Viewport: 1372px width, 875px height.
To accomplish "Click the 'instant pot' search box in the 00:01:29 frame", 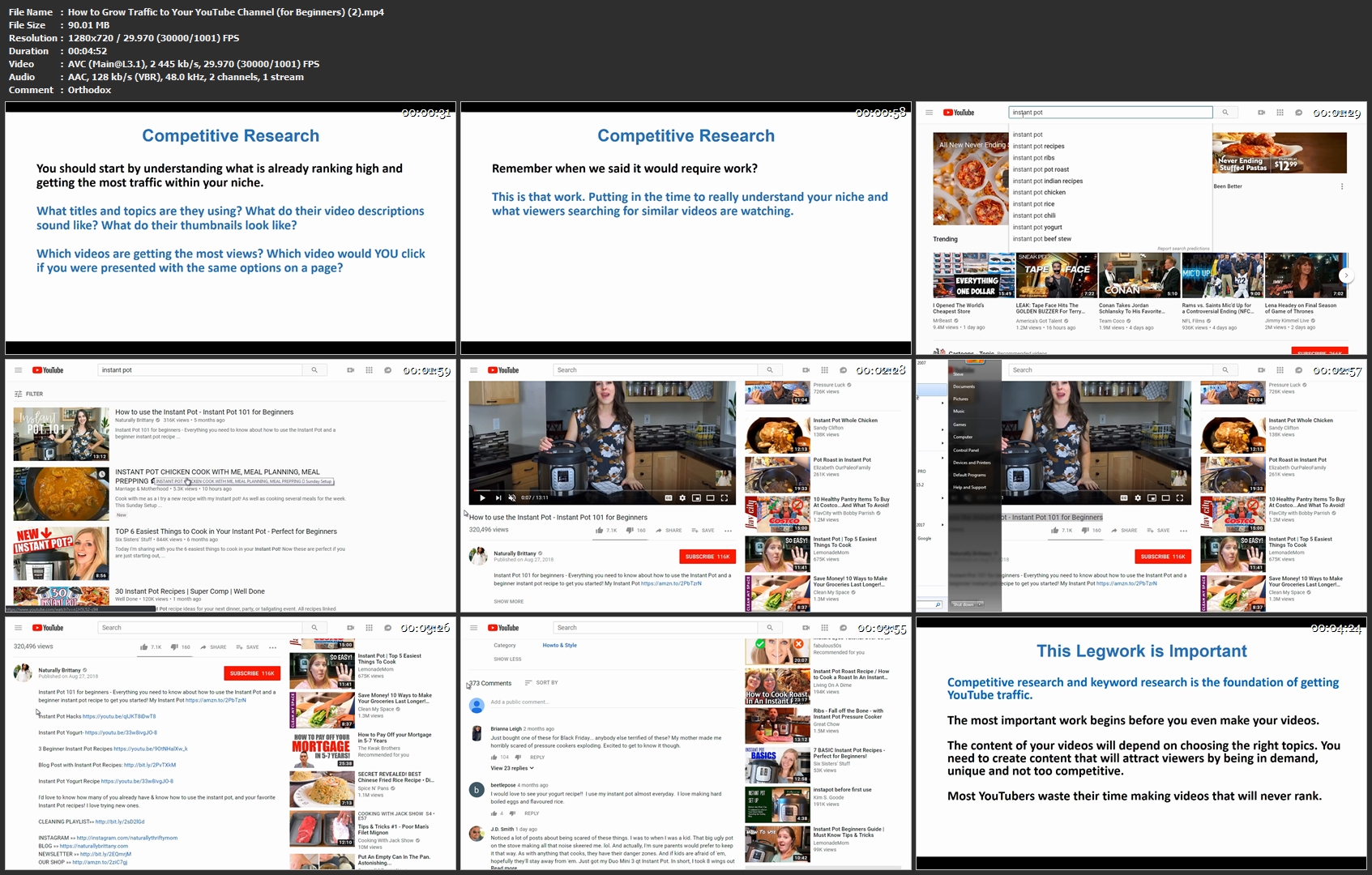I will [1110, 113].
